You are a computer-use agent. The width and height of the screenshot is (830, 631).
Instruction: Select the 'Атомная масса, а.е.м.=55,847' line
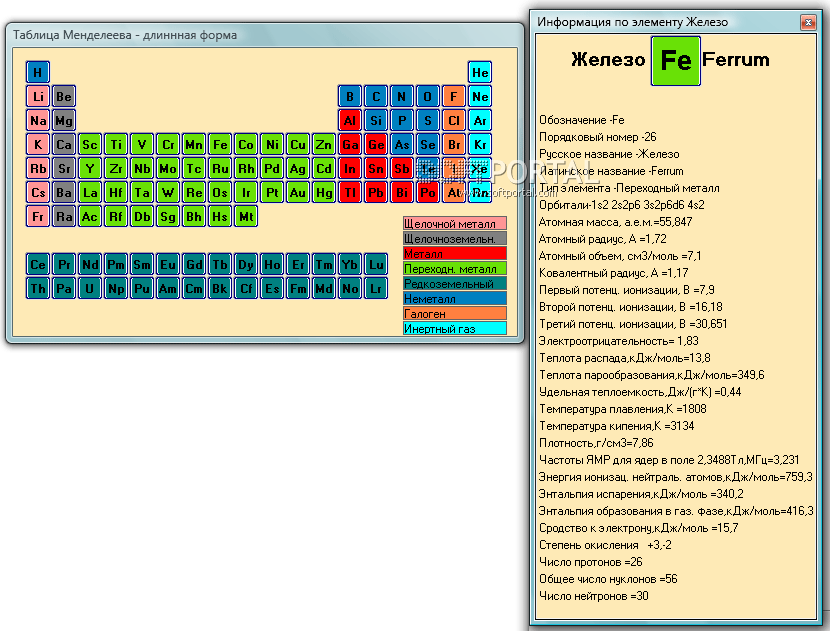coord(616,222)
